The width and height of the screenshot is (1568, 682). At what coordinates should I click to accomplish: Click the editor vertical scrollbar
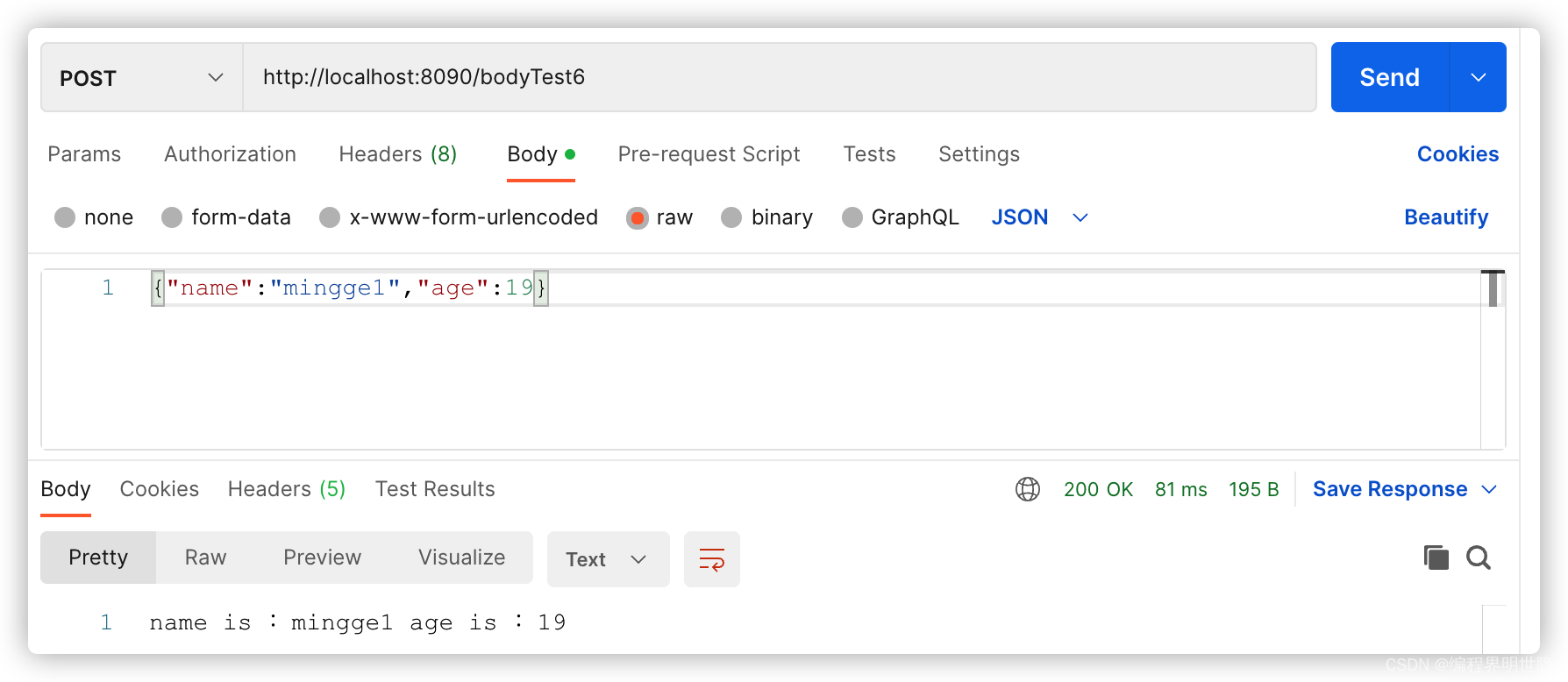1493,289
